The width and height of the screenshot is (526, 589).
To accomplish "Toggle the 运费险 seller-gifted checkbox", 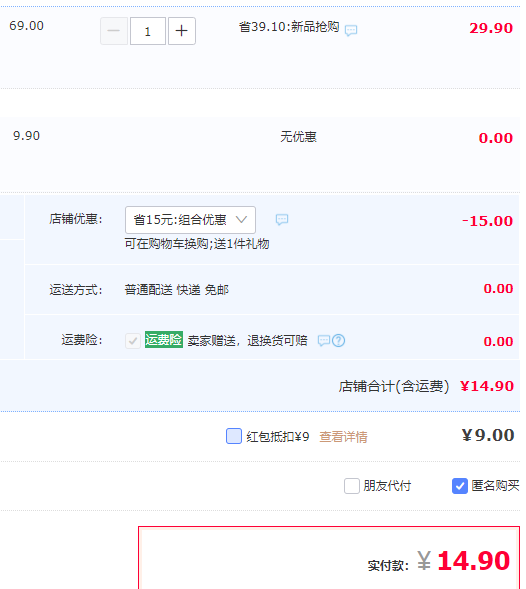I will point(133,341).
